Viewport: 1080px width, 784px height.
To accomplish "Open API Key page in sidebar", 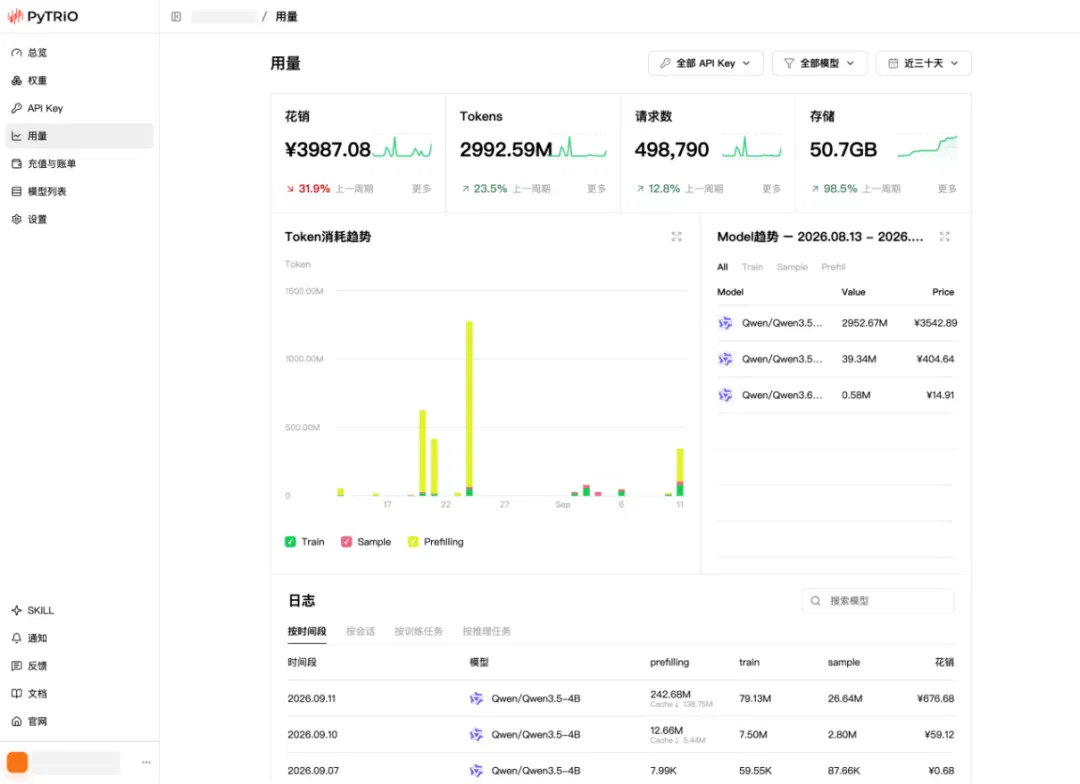I will click(x=79, y=108).
